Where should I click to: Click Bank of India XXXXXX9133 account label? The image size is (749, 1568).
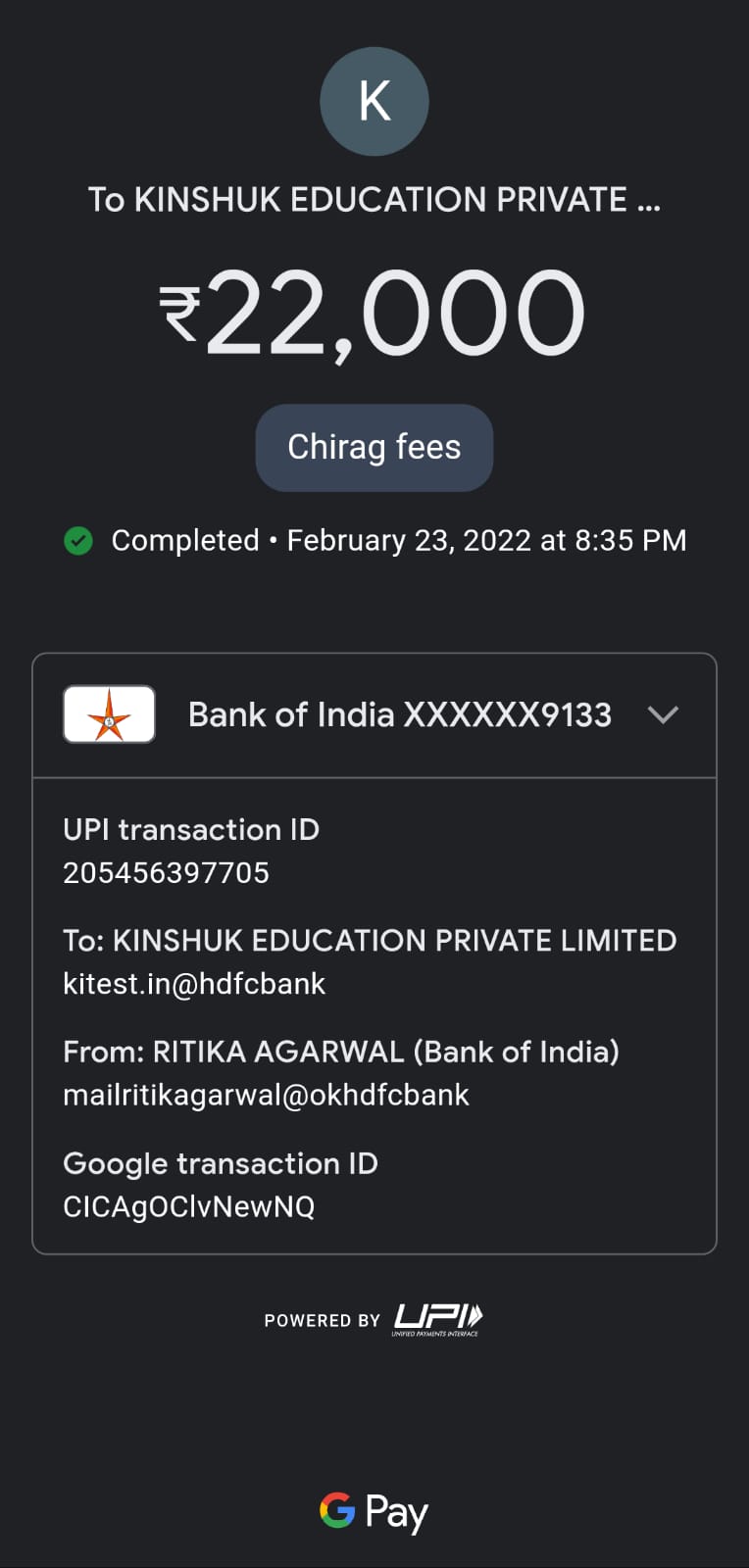399,714
